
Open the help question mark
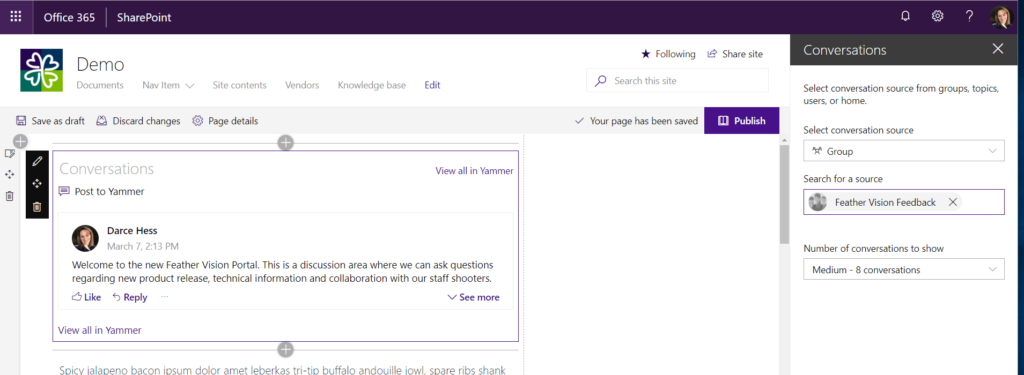(969, 16)
